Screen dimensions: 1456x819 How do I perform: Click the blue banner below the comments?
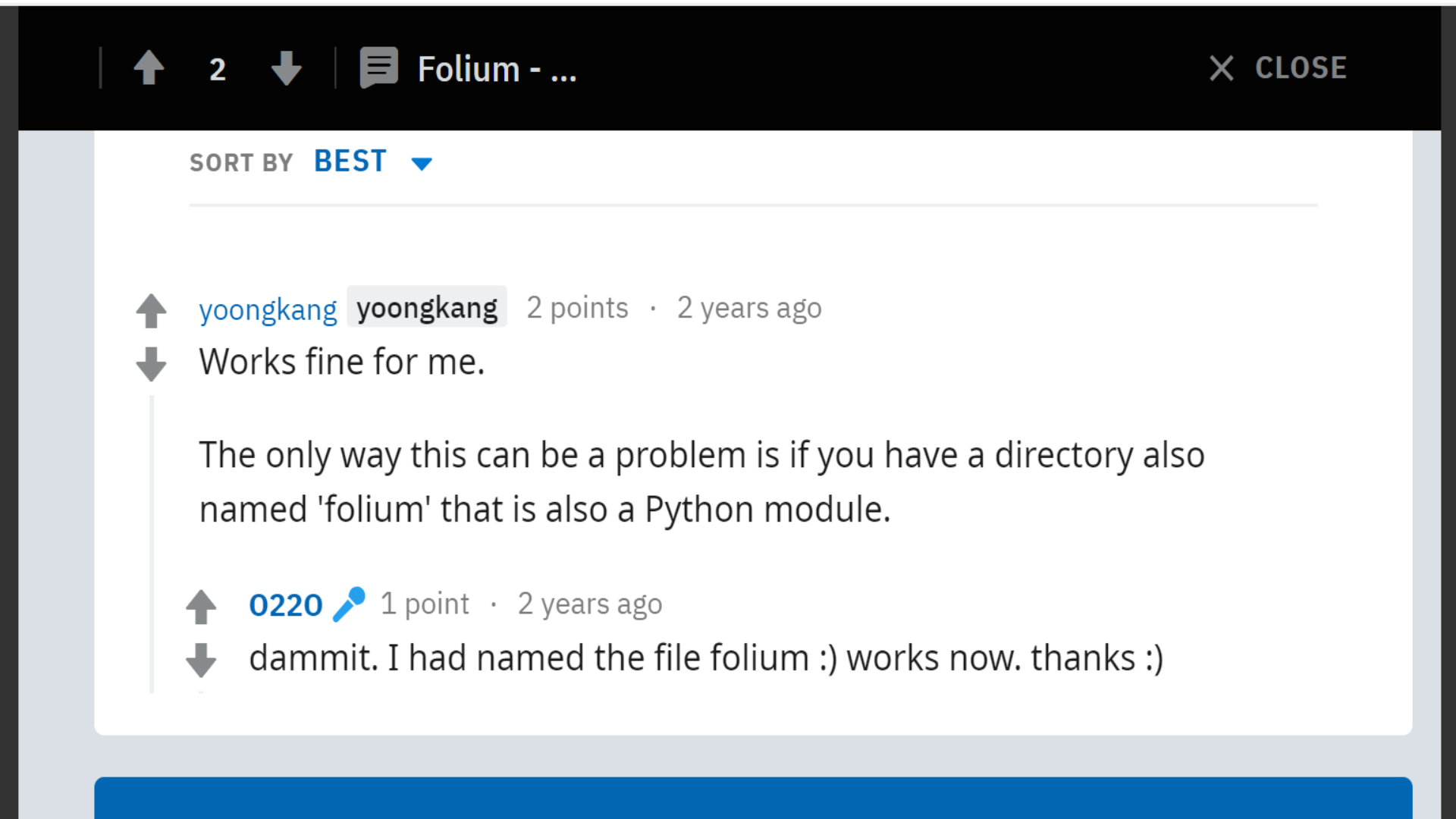tap(753, 798)
